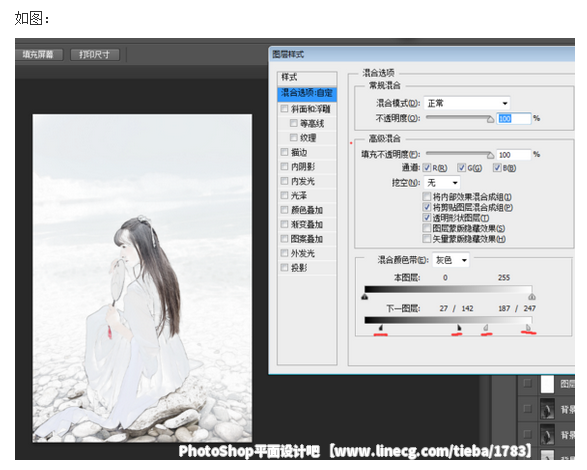587x470 pixels.
Task: Toggle 将剪贴图层混合成组 checkbox
Action: pos(426,207)
